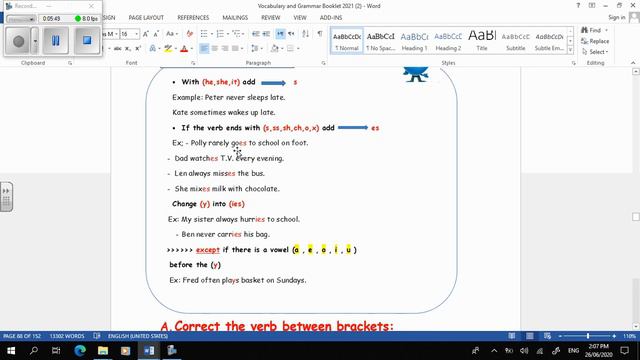Image resolution: width=640 pixels, height=360 pixels.
Task: Decrease font size with Shrink Font
Action: (156, 34)
